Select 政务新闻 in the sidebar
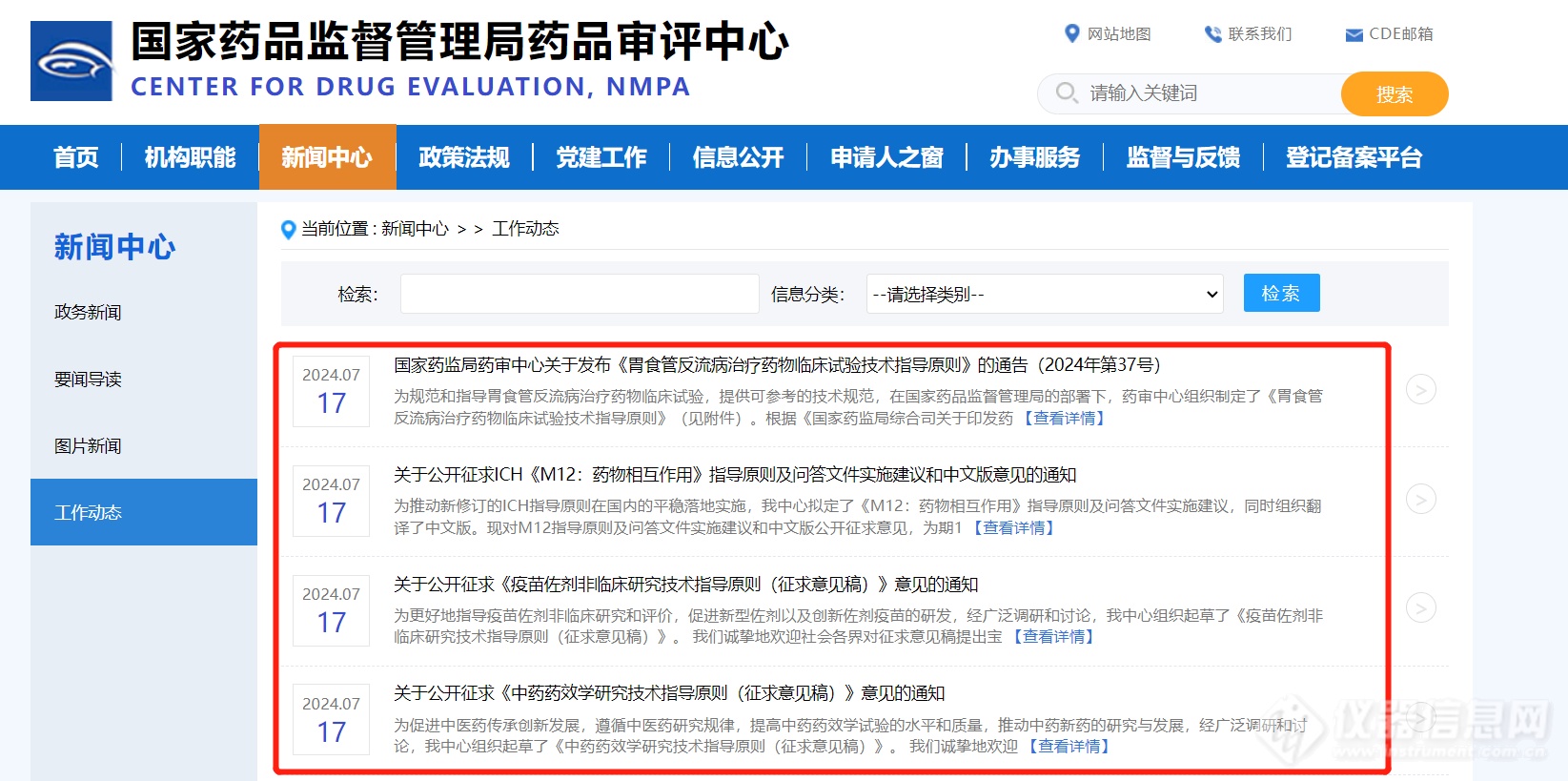The width and height of the screenshot is (1568, 781). click(88, 312)
